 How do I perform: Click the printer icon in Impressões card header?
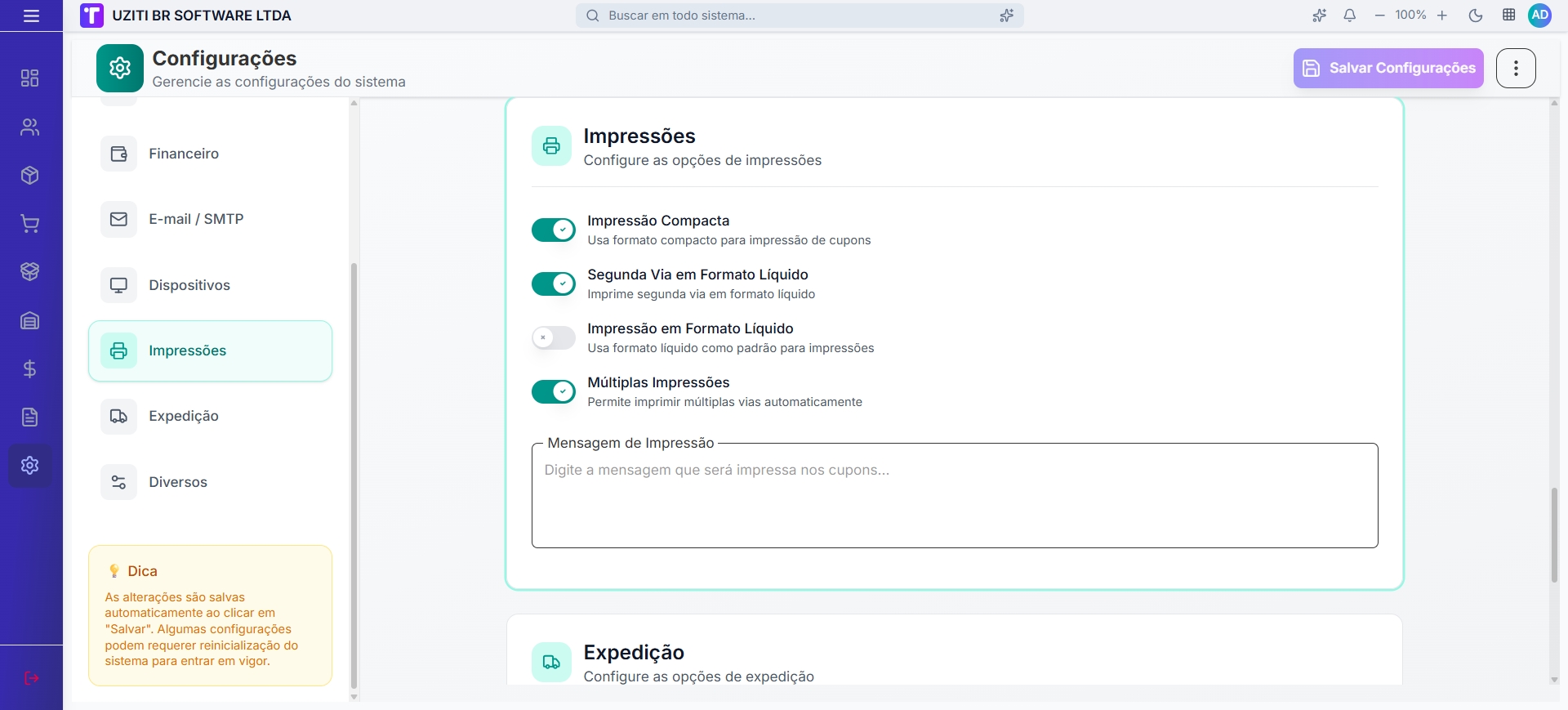[x=552, y=146]
